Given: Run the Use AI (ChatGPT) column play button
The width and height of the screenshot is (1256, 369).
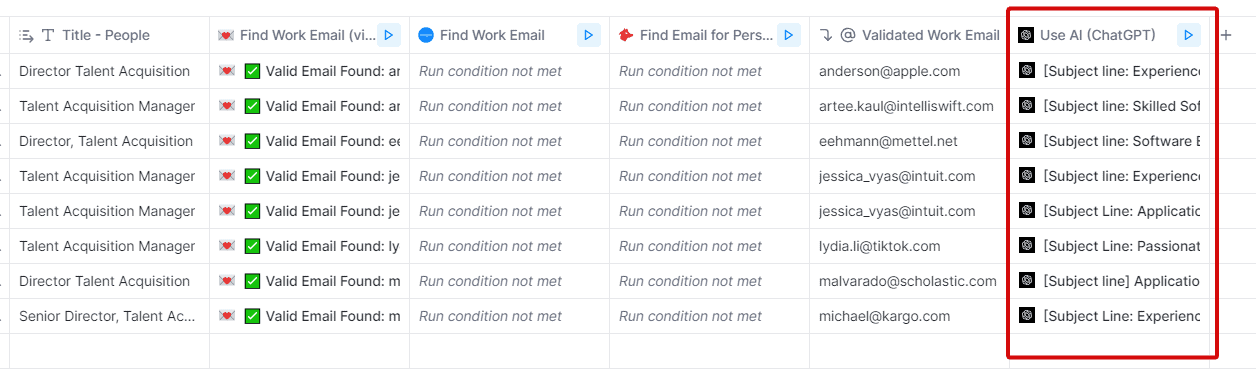Looking at the screenshot, I should coord(1188,35).
